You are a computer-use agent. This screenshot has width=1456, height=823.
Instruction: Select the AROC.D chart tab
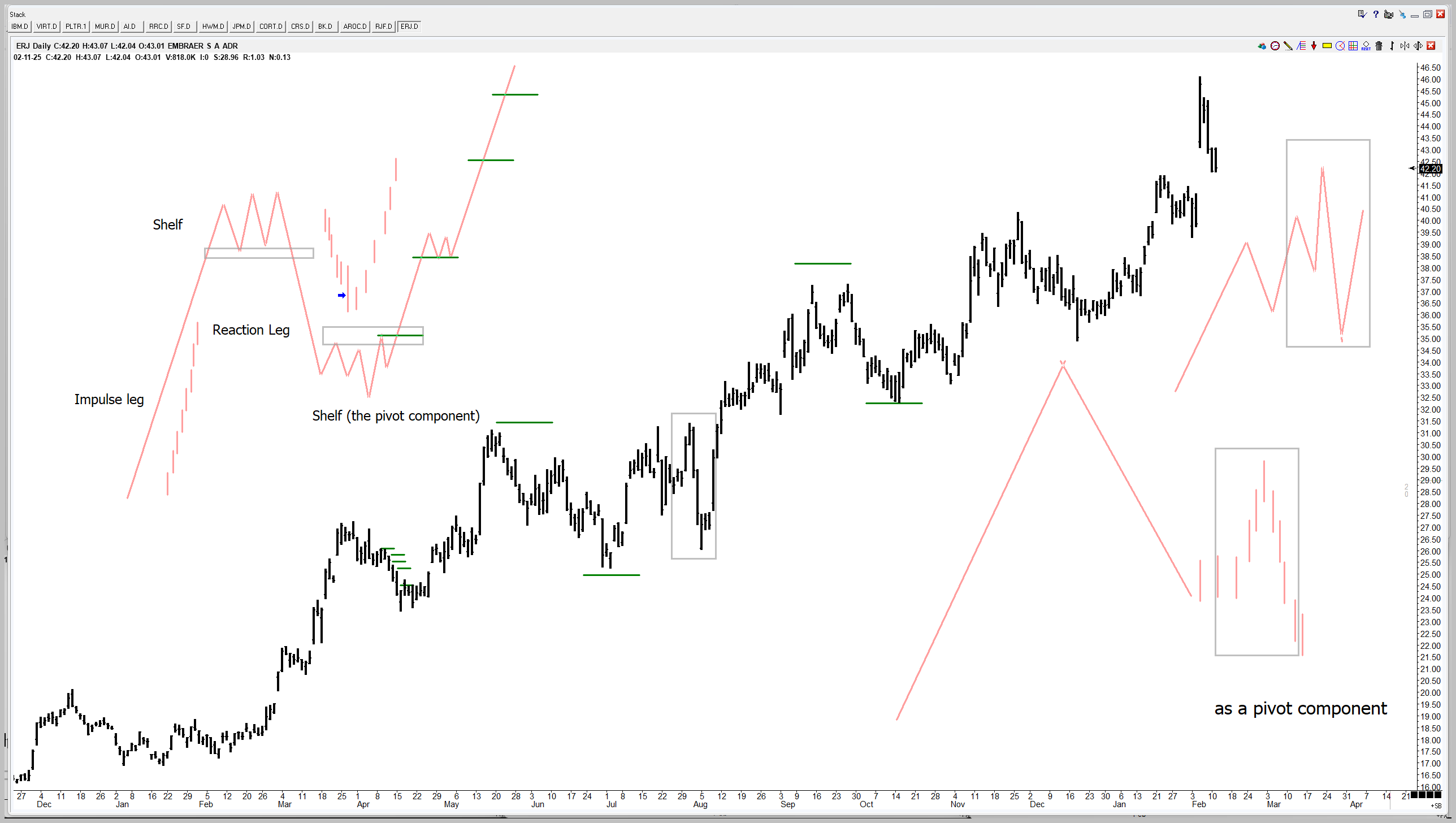pos(355,27)
